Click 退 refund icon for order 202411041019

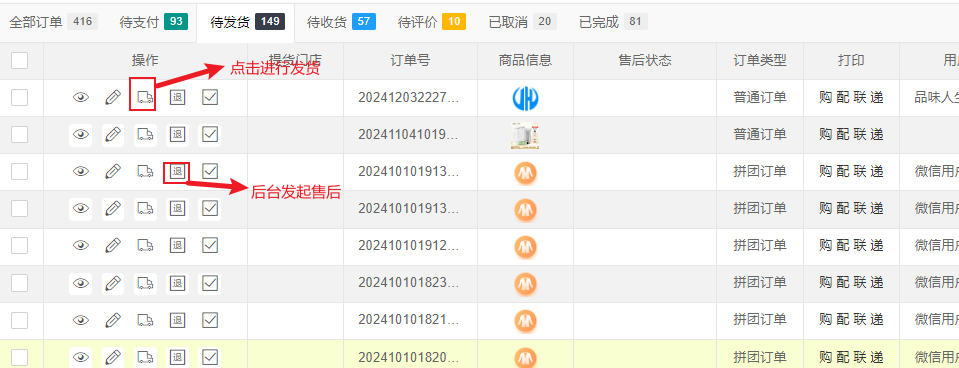point(177,135)
